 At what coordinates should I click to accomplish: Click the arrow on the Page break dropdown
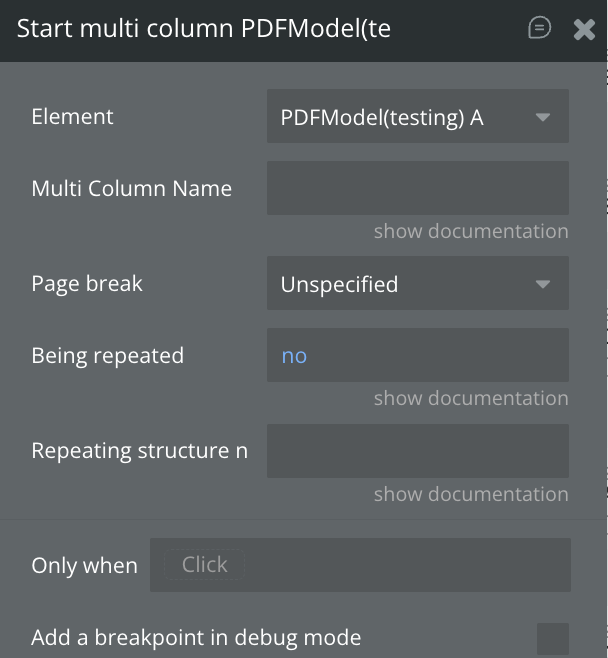point(543,284)
